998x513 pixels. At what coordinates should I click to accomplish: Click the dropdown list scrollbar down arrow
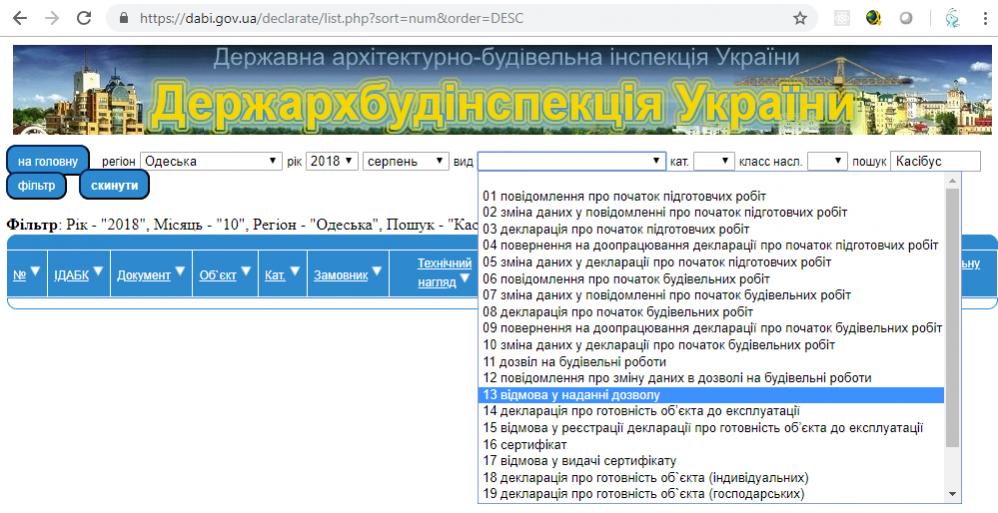pos(951,494)
